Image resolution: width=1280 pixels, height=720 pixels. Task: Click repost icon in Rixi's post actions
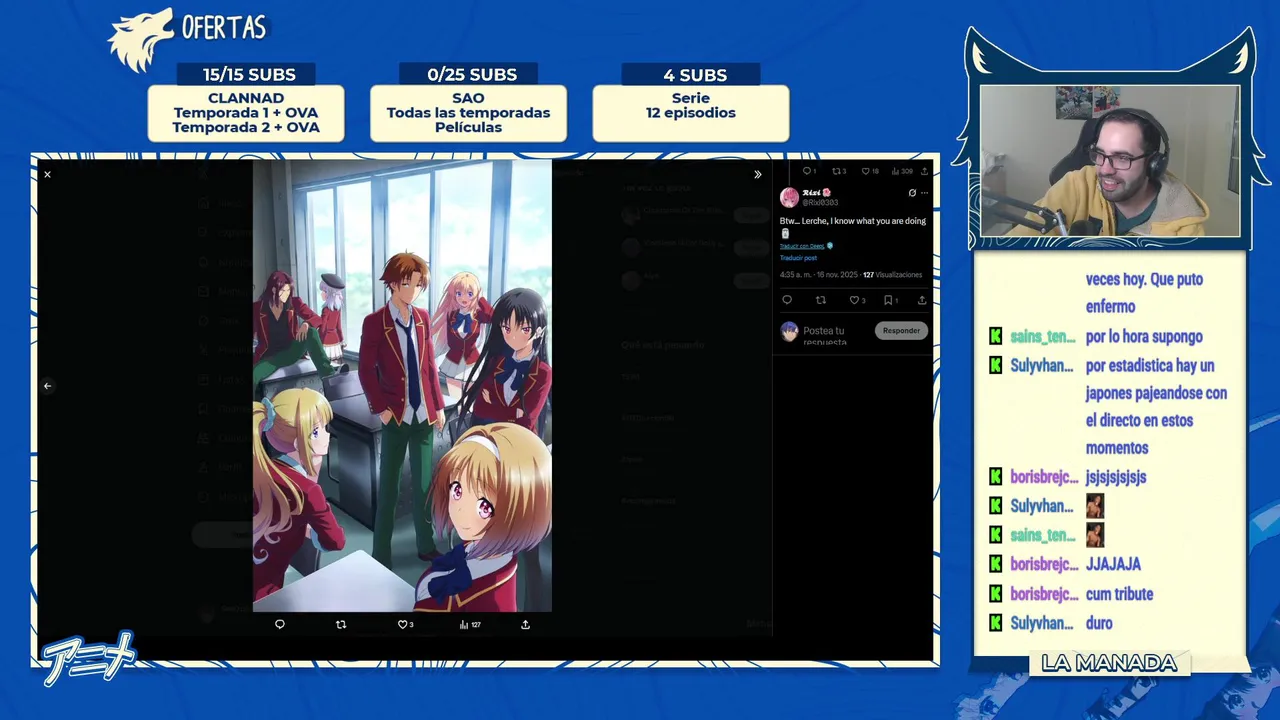[x=820, y=300]
